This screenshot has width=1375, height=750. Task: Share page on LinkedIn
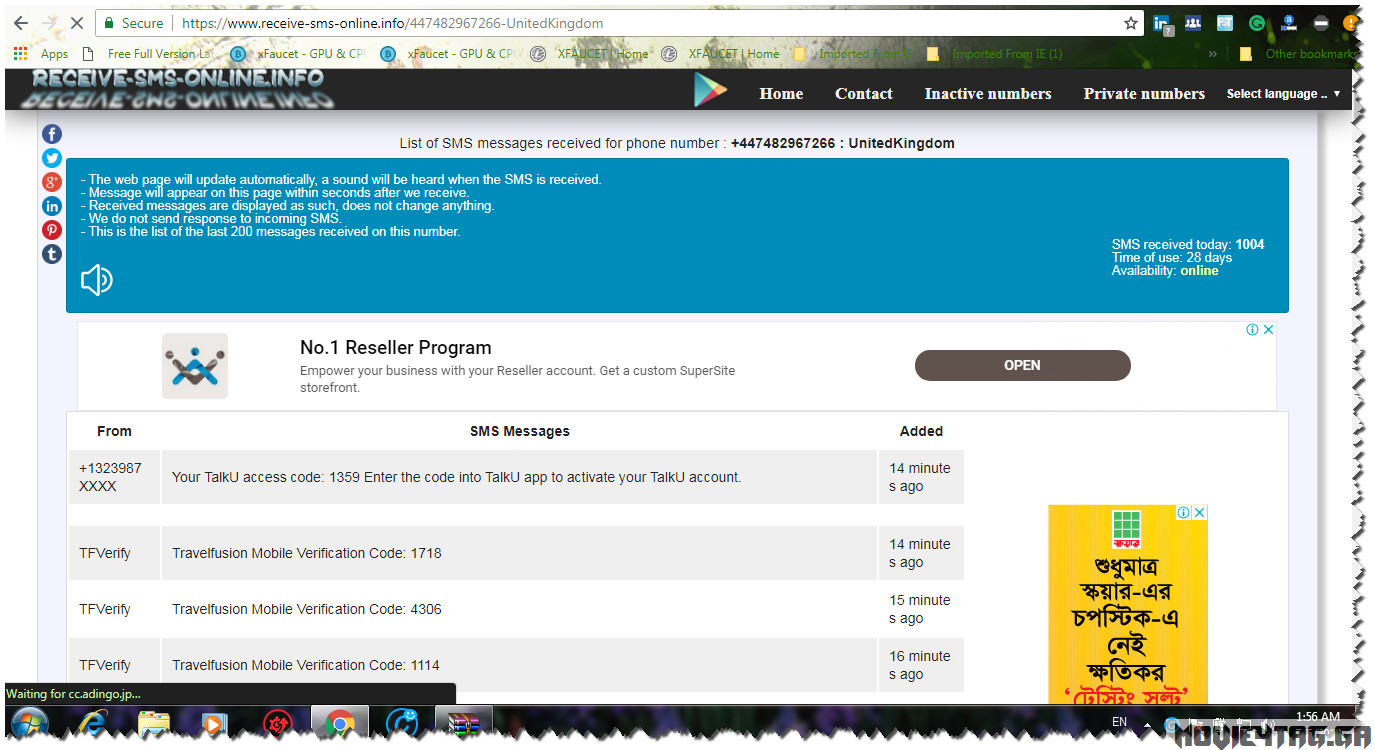(52, 206)
